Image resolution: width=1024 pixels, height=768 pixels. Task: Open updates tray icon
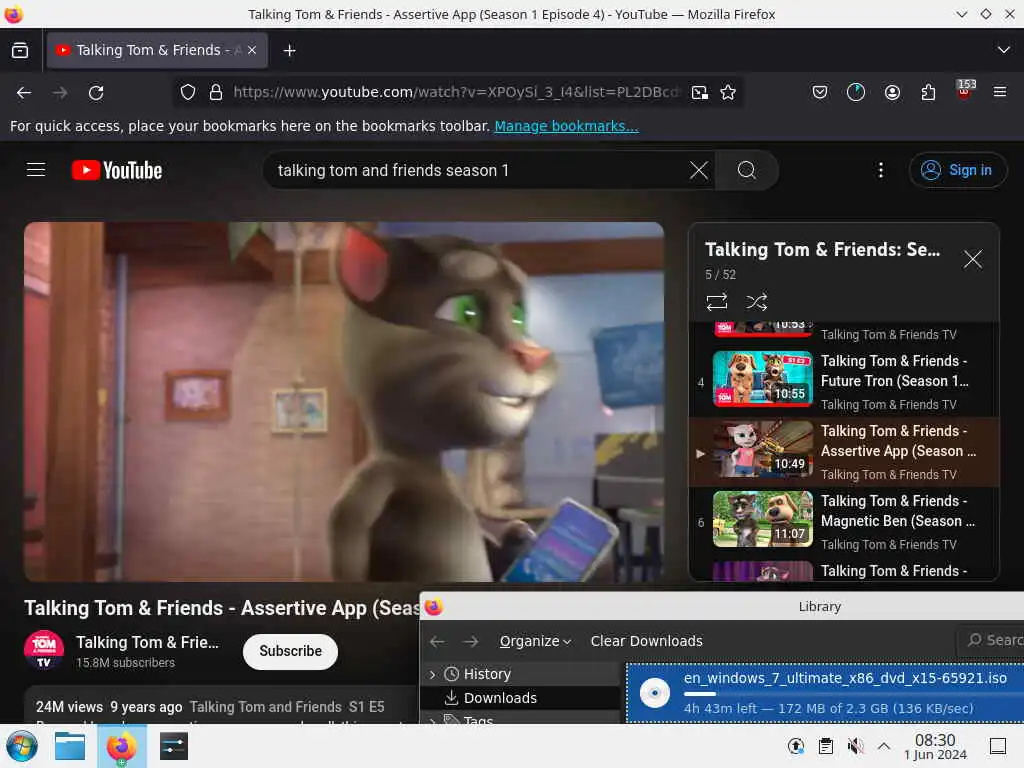796,746
